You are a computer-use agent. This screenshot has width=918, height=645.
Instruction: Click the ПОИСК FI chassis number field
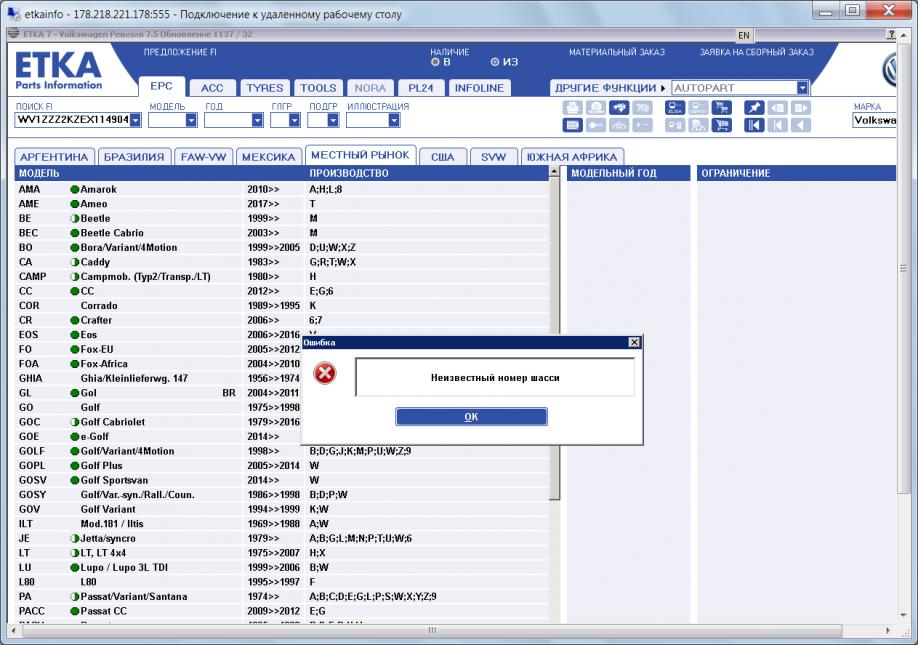point(73,120)
